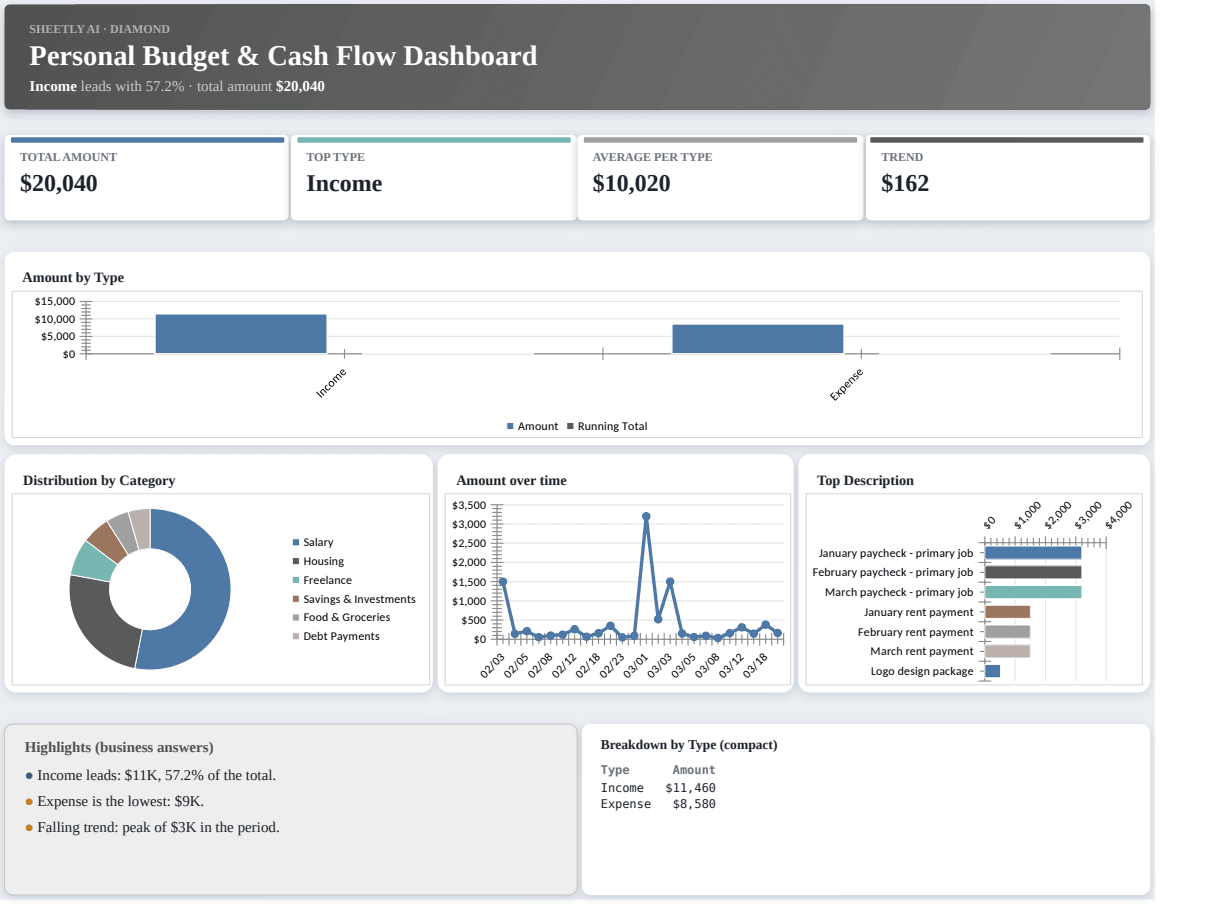Click the Expense $8,580 table row
This screenshot has height=922, width=1227.
[658, 804]
